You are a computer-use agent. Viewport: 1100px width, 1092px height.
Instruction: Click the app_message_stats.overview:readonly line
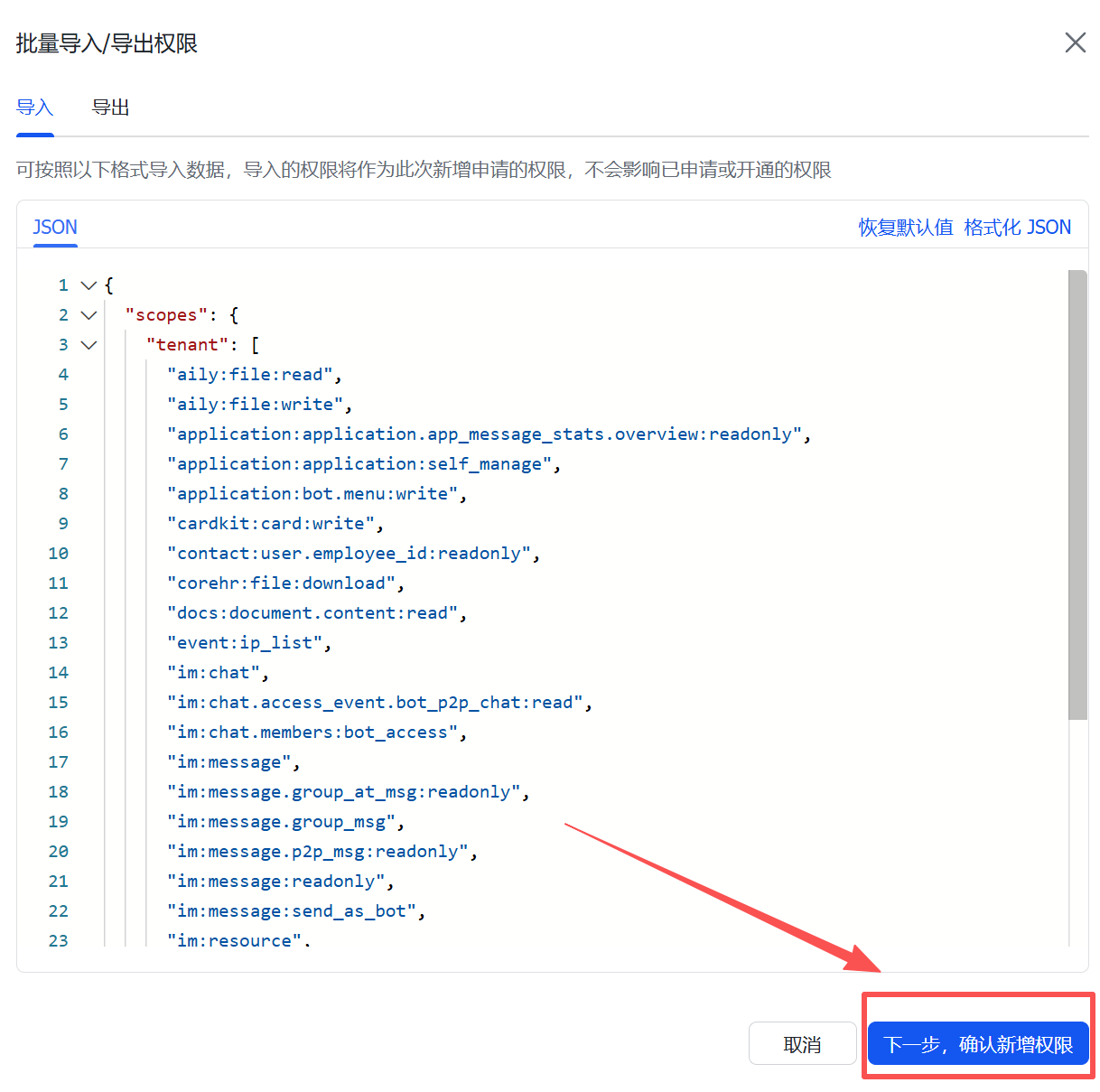click(489, 434)
